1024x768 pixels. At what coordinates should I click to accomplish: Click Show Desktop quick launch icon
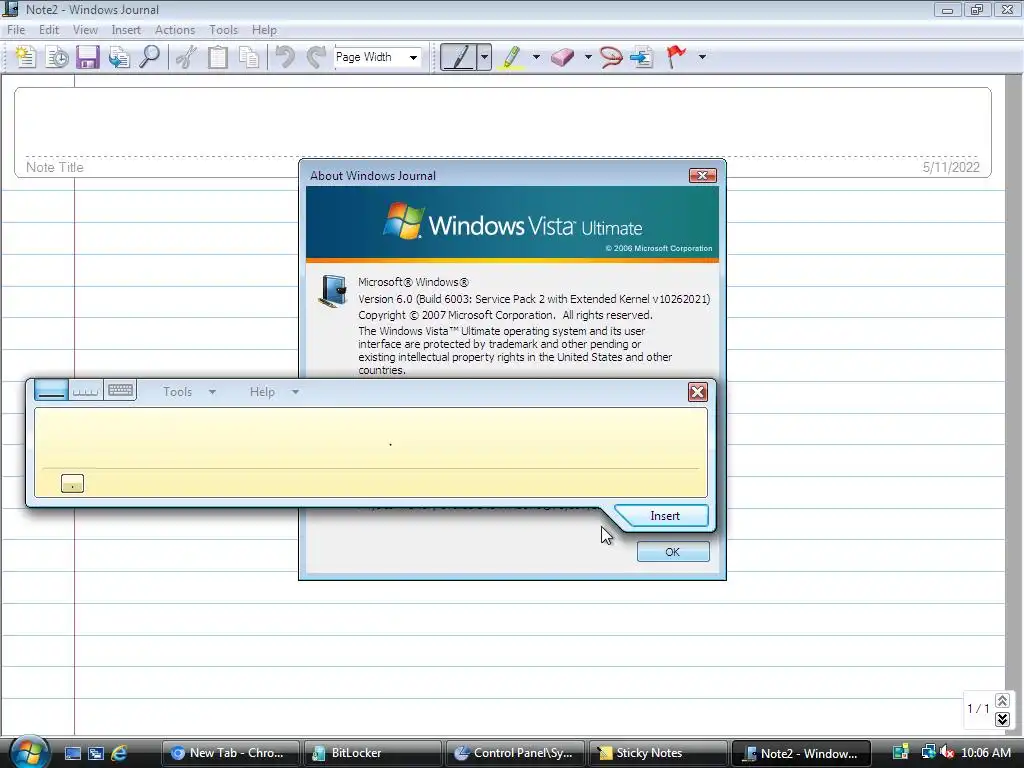72,753
